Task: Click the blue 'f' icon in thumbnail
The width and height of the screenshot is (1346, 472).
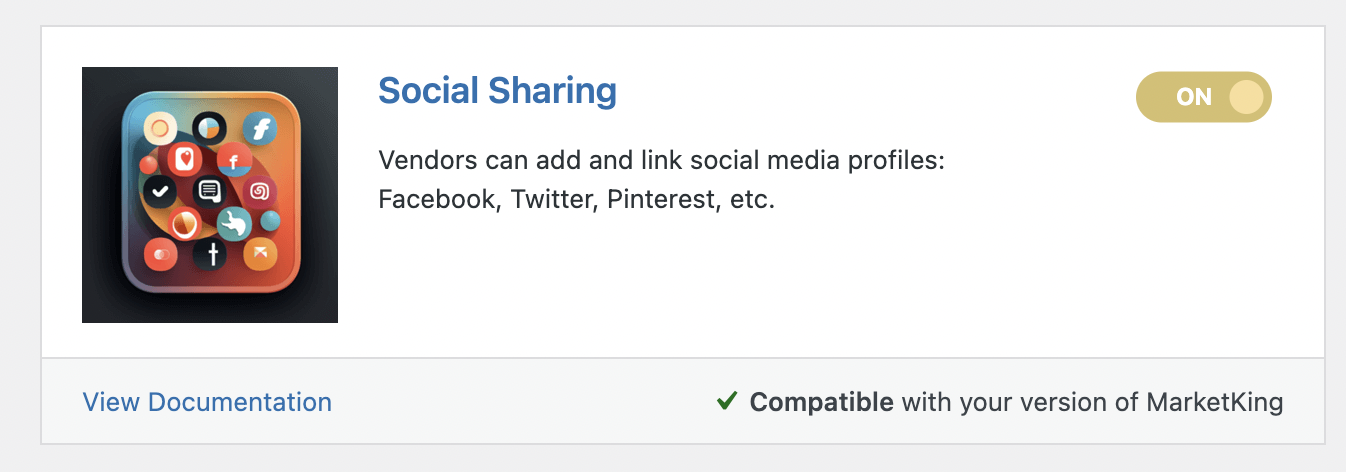Action: pyautogui.click(x=260, y=130)
